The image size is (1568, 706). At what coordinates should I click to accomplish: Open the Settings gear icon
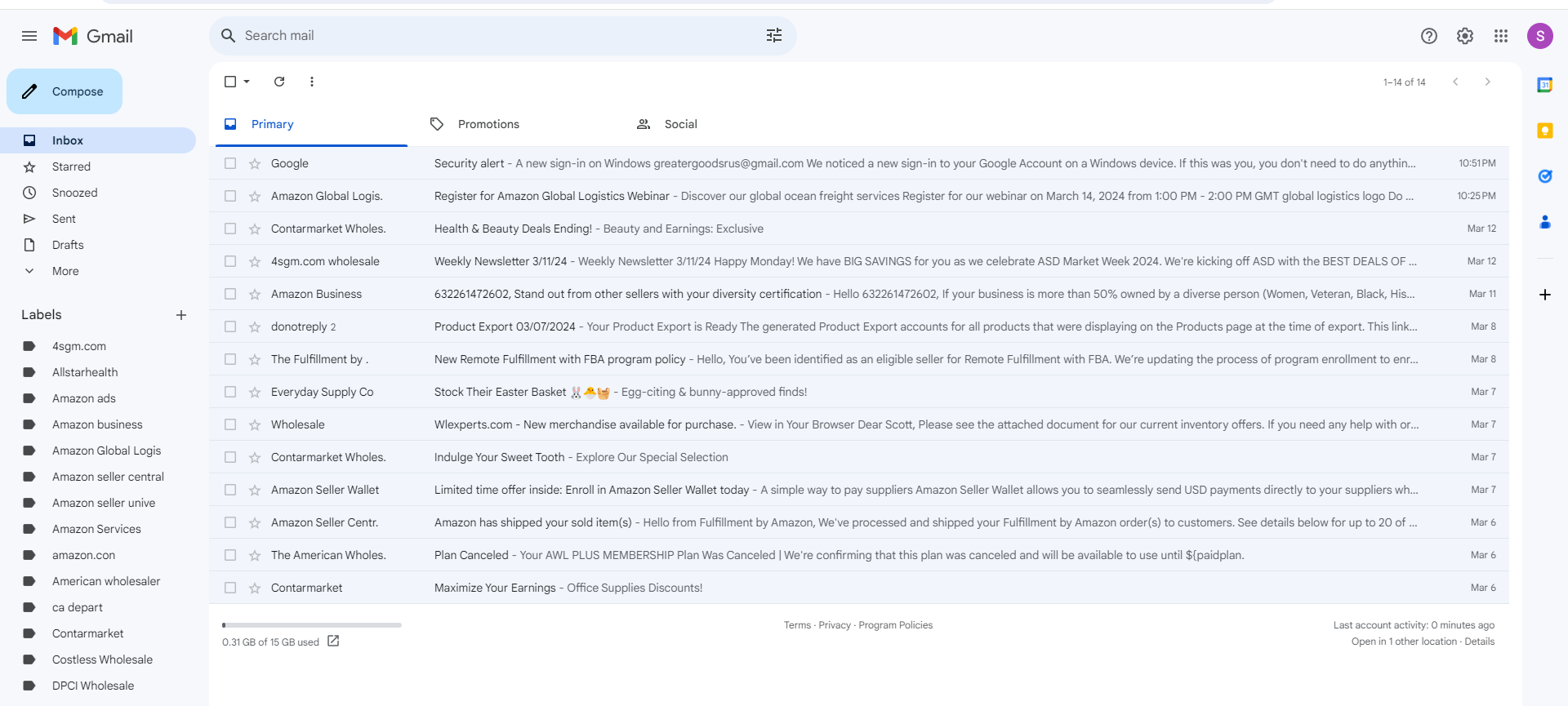[x=1465, y=36]
